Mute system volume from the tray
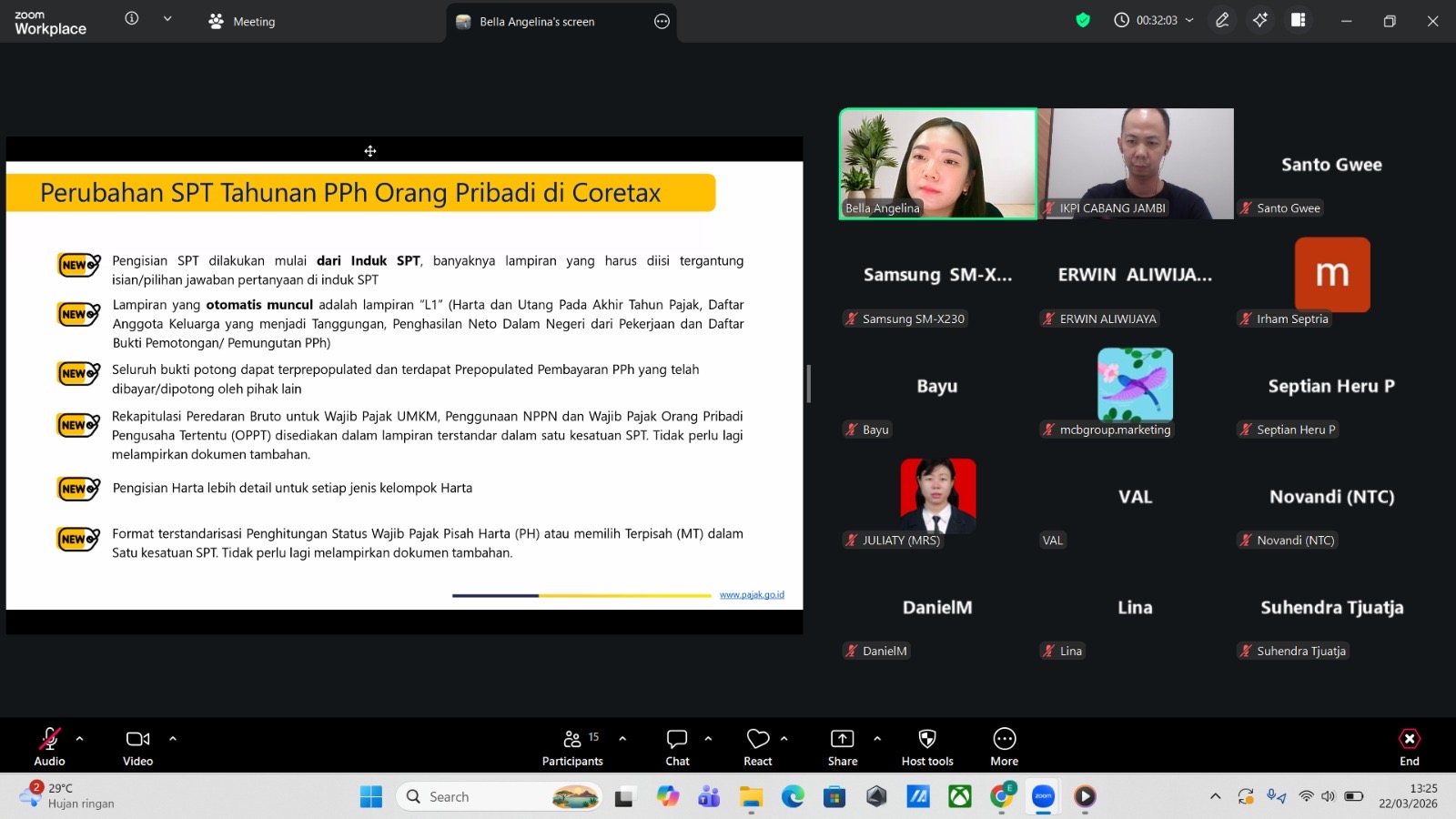 tap(1325, 795)
